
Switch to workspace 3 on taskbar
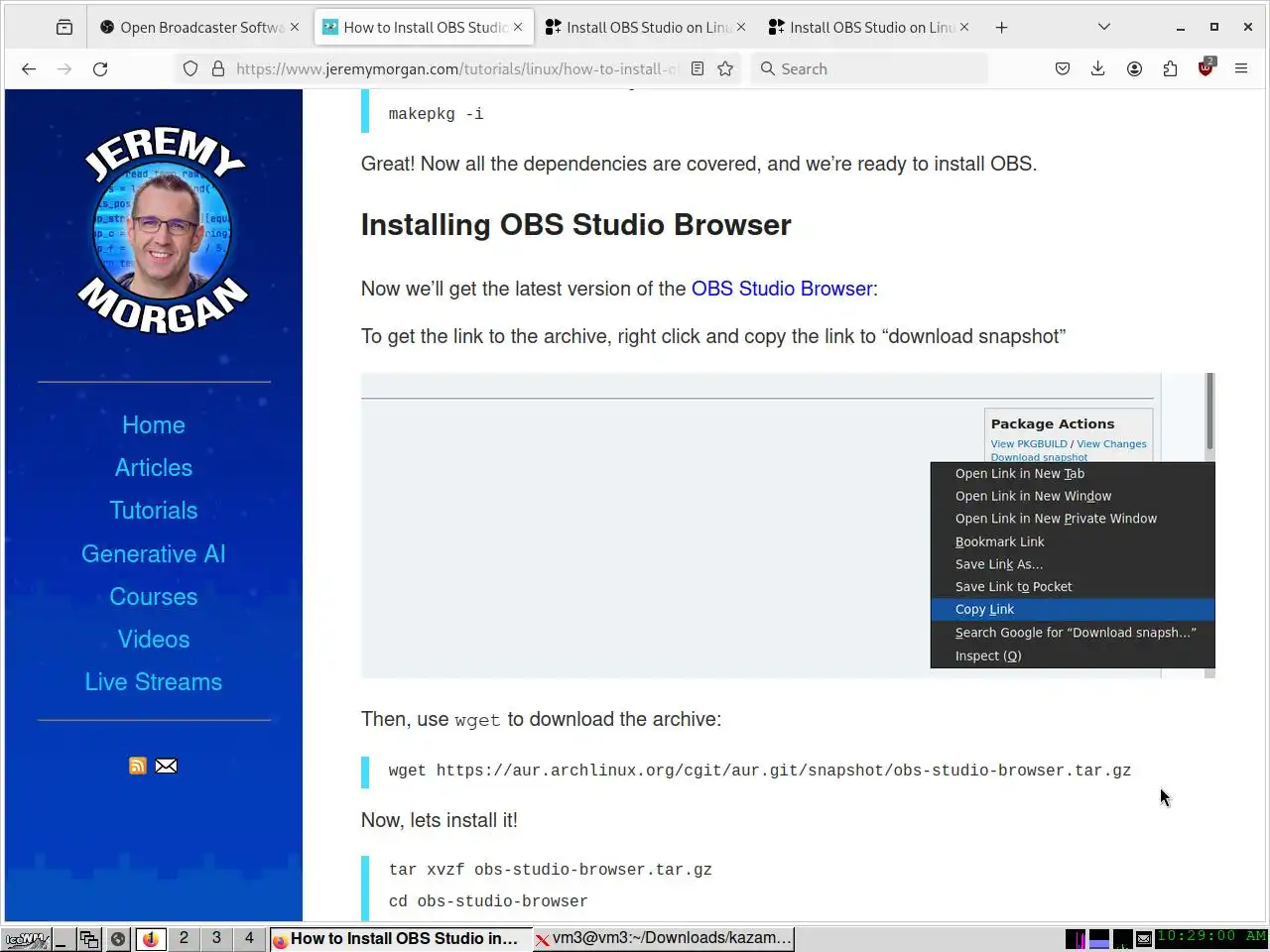click(216, 938)
